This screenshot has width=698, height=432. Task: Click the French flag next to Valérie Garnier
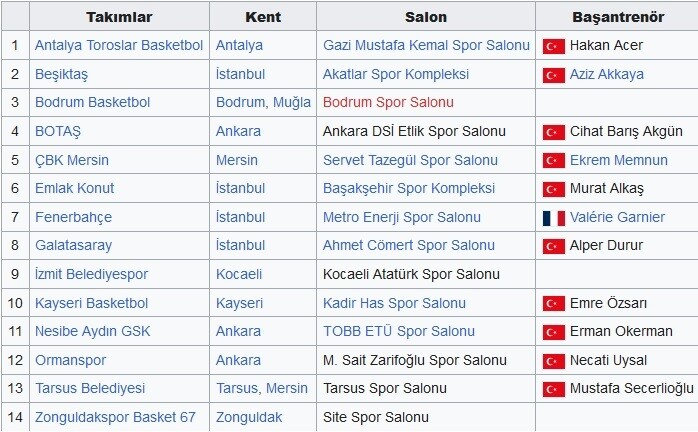pyautogui.click(x=553, y=218)
